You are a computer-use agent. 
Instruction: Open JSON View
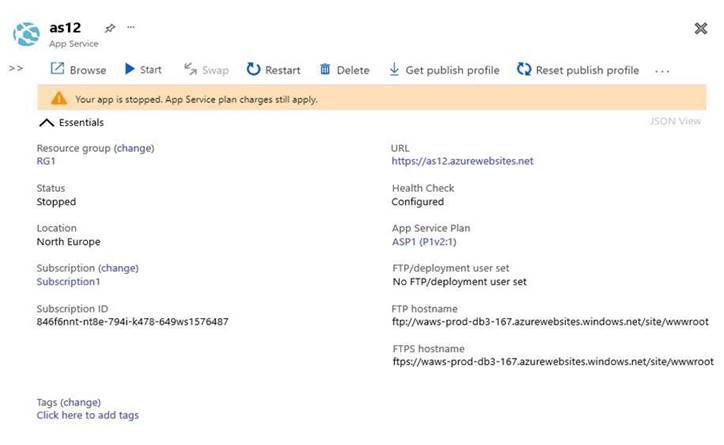(x=676, y=122)
